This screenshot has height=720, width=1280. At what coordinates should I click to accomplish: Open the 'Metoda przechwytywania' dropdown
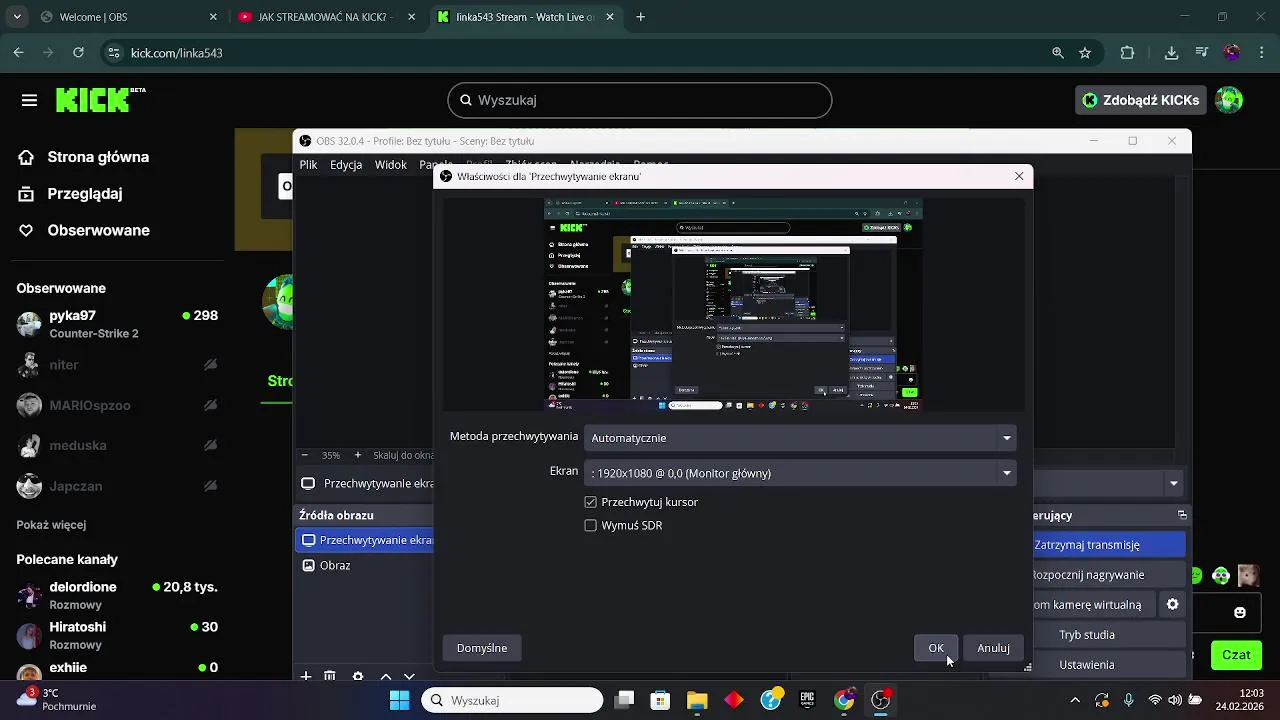click(800, 438)
